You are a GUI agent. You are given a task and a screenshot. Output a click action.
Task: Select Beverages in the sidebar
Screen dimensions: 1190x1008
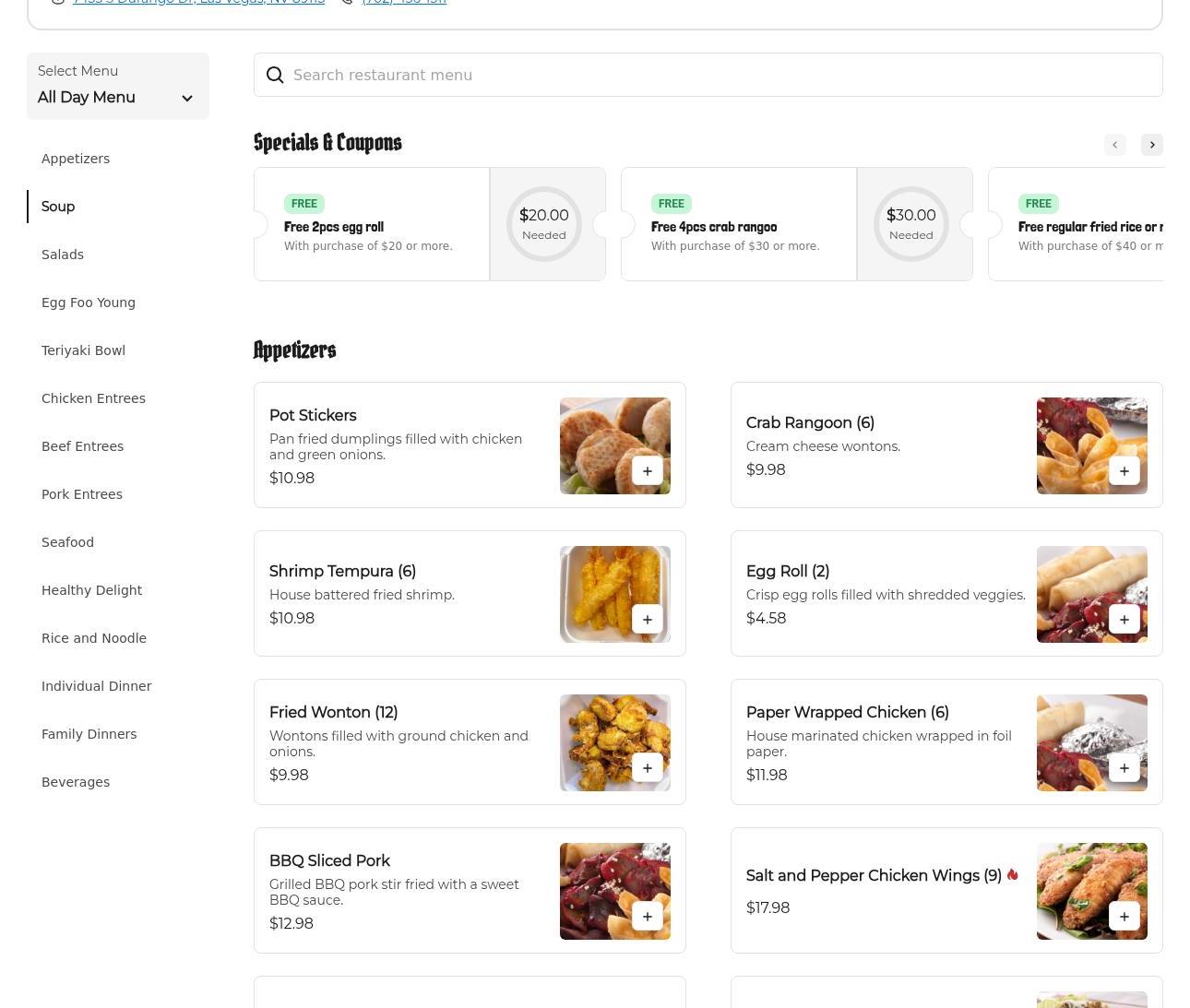[76, 782]
